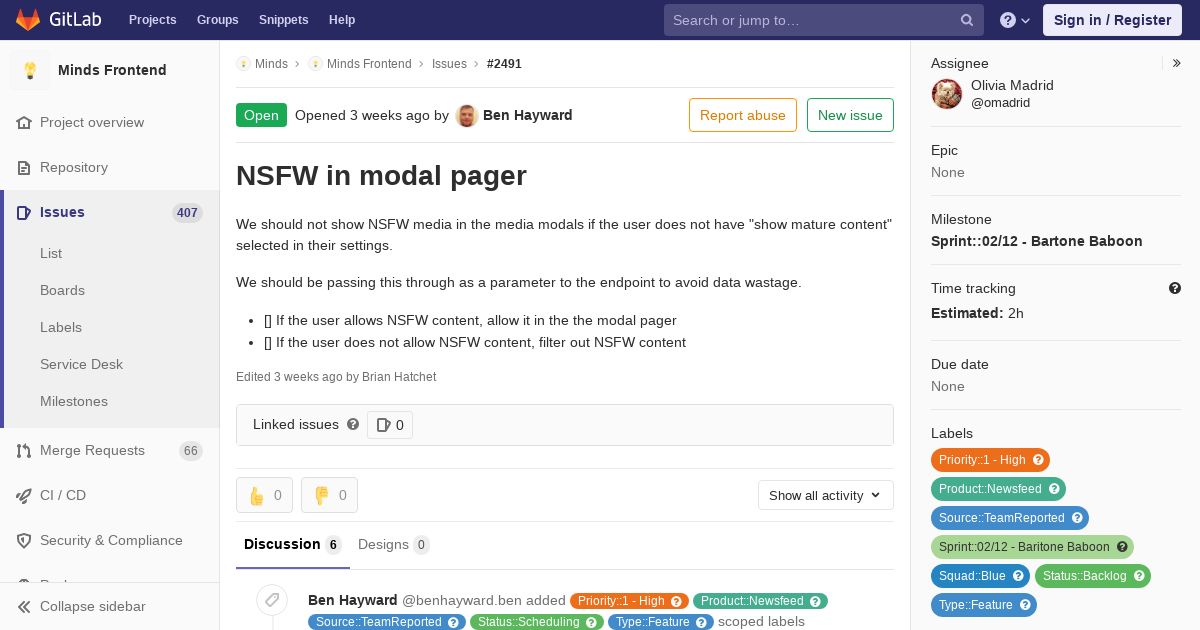Click the Minds Frontend project title
The width and height of the screenshot is (1200, 630).
click(x=112, y=70)
